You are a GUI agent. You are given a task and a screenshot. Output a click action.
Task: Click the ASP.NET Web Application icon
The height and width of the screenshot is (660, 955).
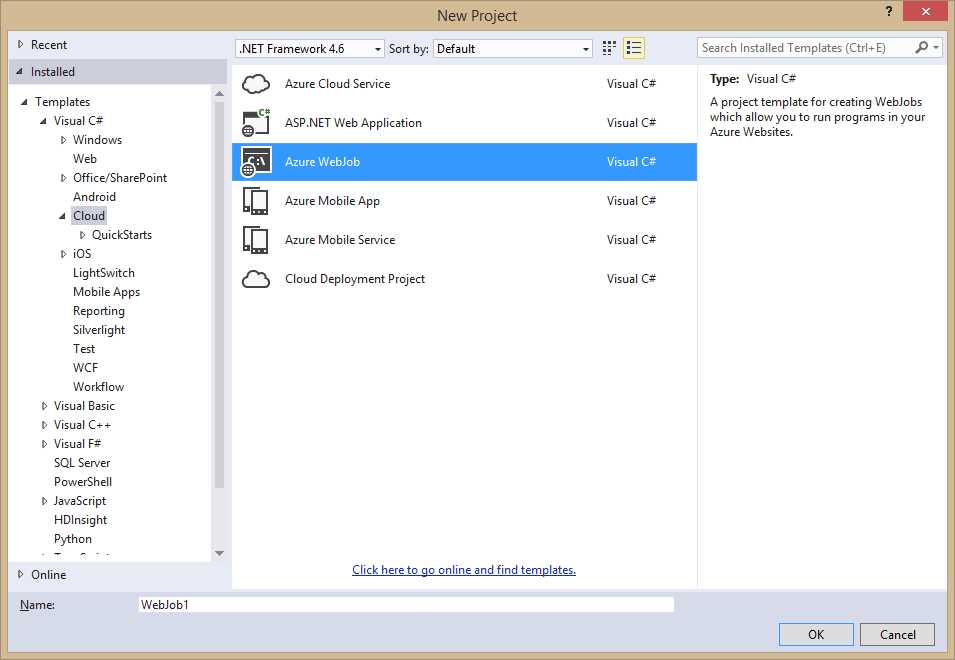pyautogui.click(x=256, y=122)
